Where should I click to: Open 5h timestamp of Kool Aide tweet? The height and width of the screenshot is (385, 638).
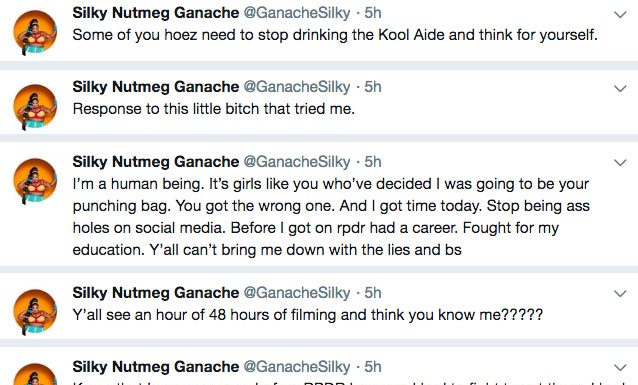[372, 13]
